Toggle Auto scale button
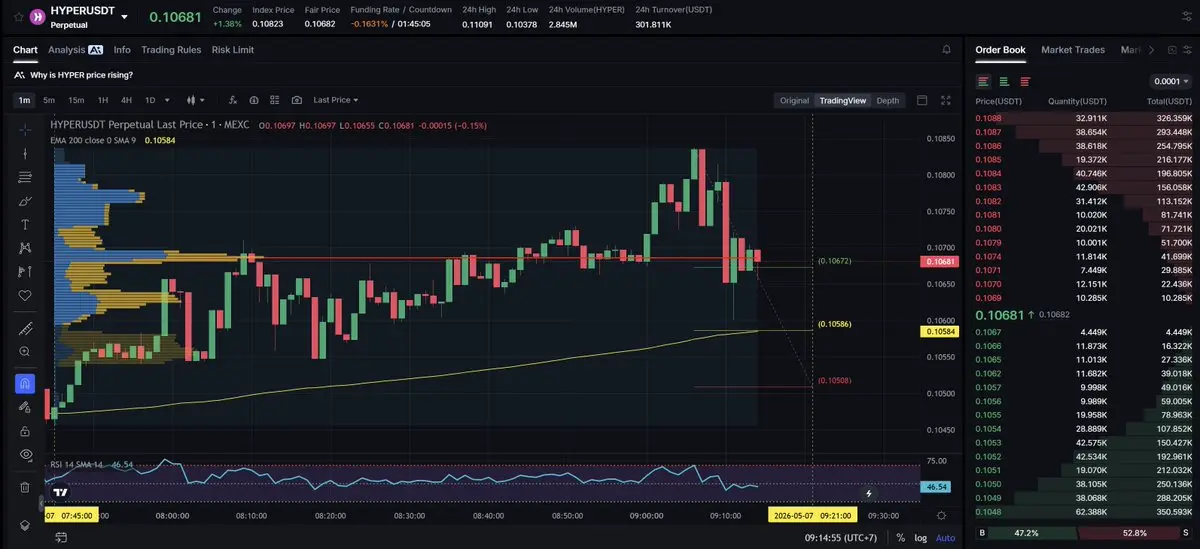Viewport: 1200px width, 549px height. [945, 538]
